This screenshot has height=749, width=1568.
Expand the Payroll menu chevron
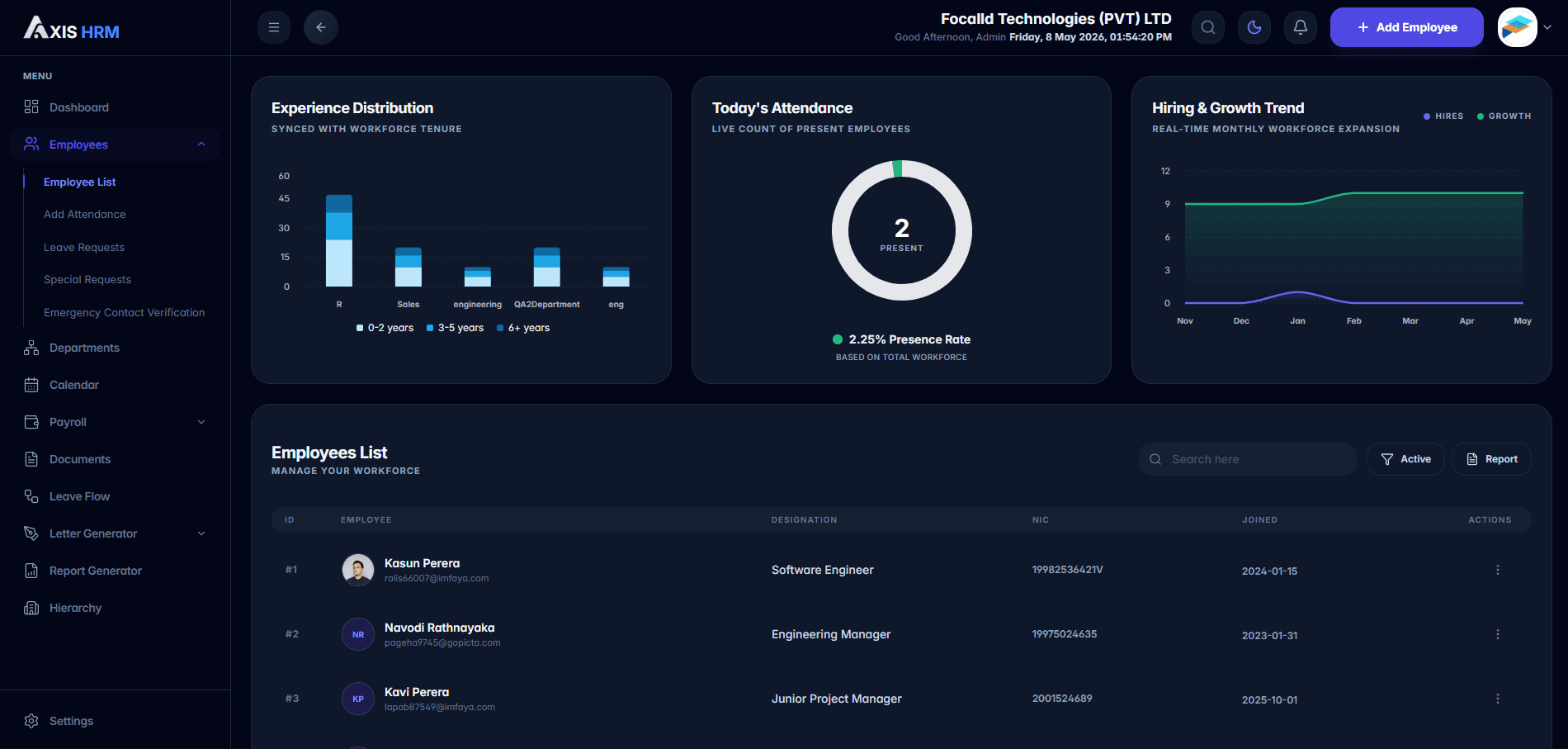(201, 422)
